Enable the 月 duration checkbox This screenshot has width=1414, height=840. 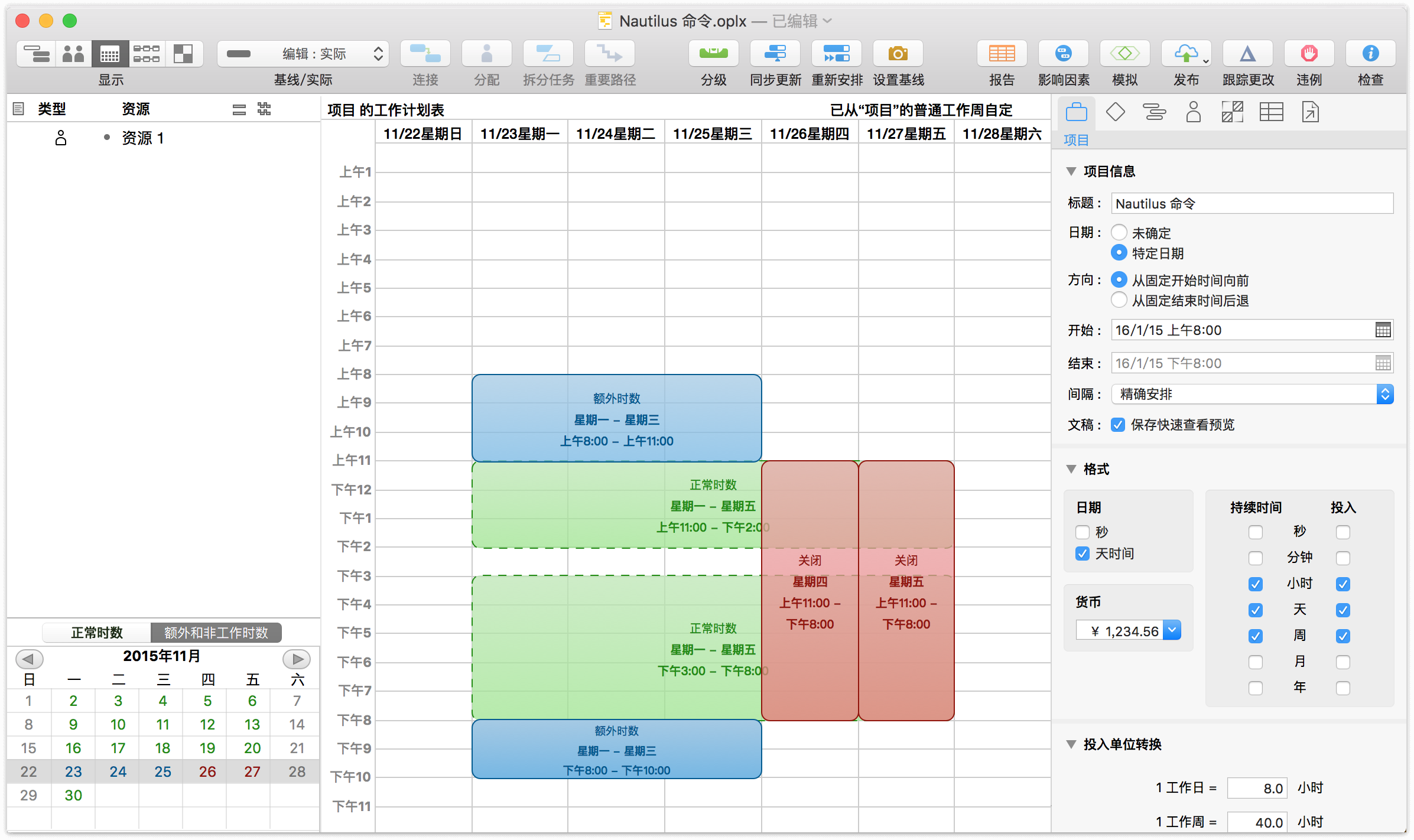[x=1256, y=662]
